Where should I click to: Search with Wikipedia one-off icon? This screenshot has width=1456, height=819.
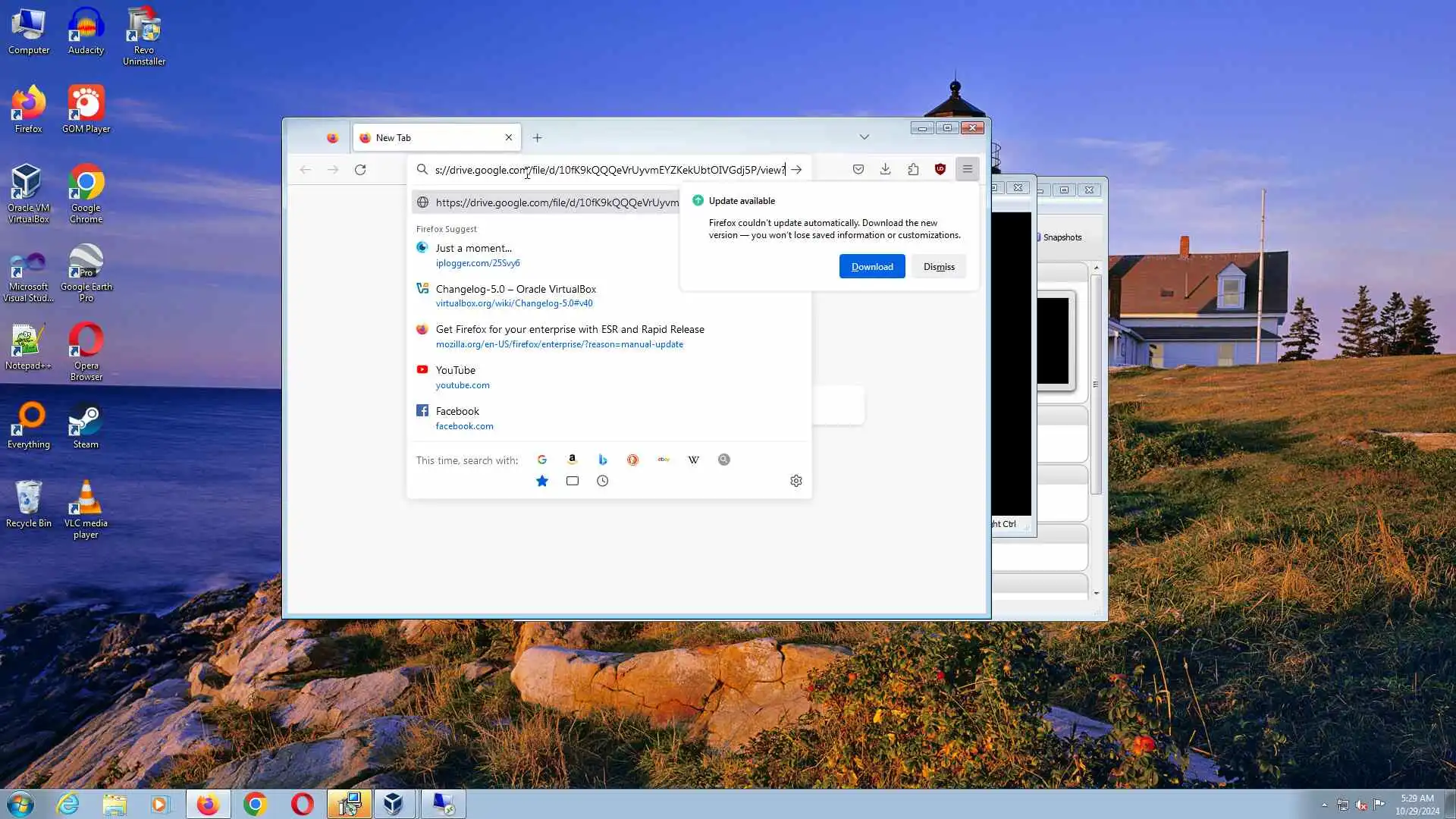click(x=693, y=460)
